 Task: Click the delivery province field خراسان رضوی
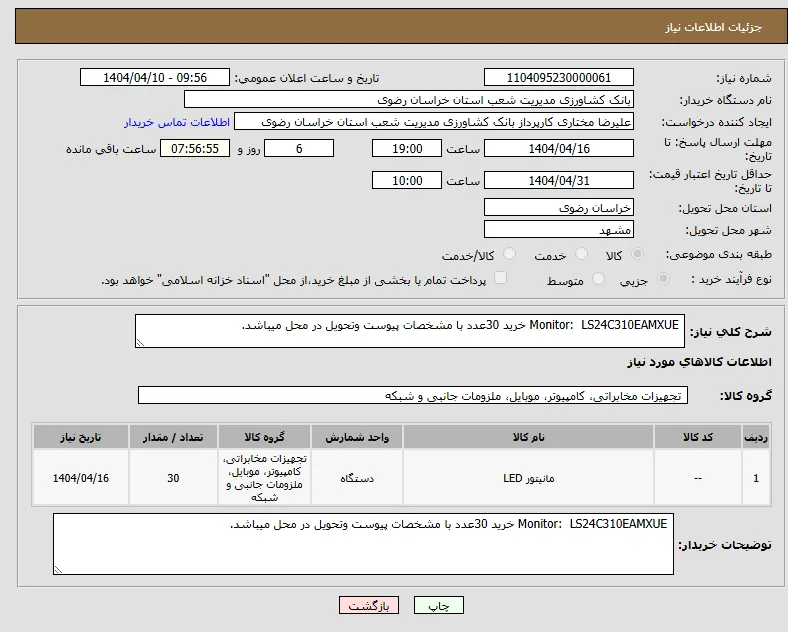click(559, 207)
